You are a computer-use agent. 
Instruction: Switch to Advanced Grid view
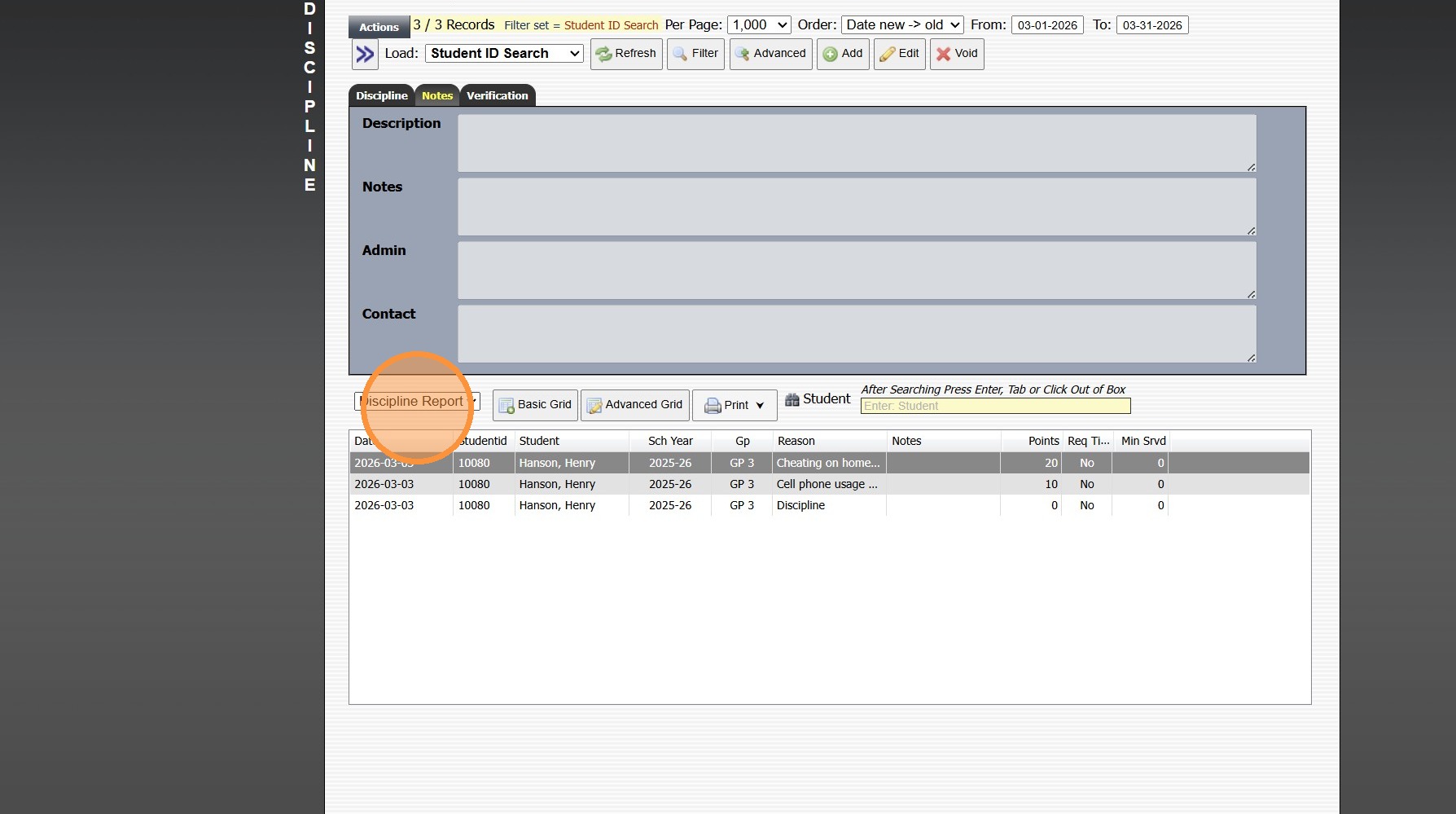click(x=635, y=405)
